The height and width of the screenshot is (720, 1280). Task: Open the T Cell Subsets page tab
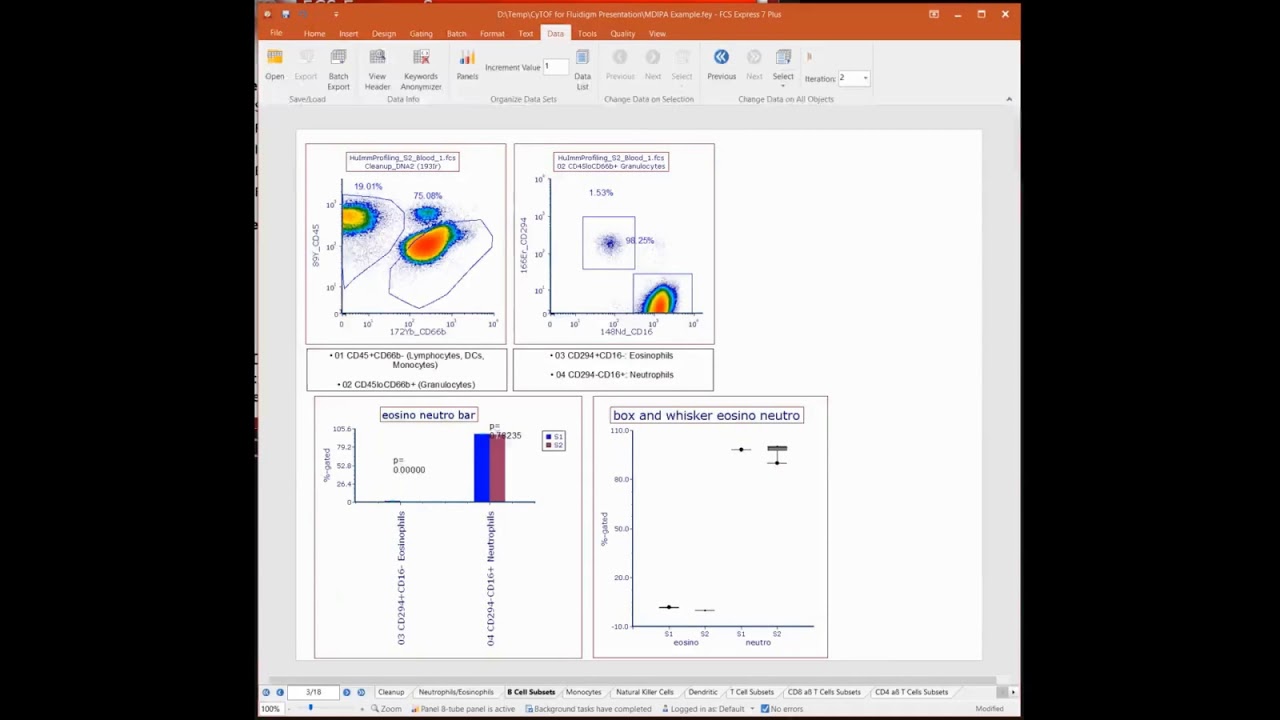(752, 692)
